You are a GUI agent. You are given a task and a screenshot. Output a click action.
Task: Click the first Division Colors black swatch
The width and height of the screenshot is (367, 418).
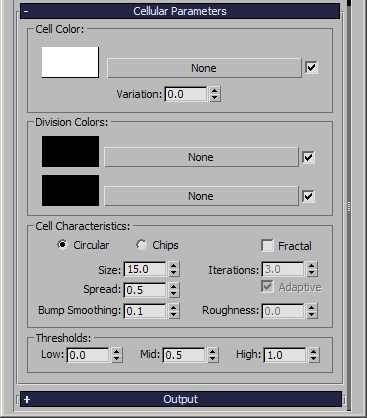pyautogui.click(x=70, y=151)
